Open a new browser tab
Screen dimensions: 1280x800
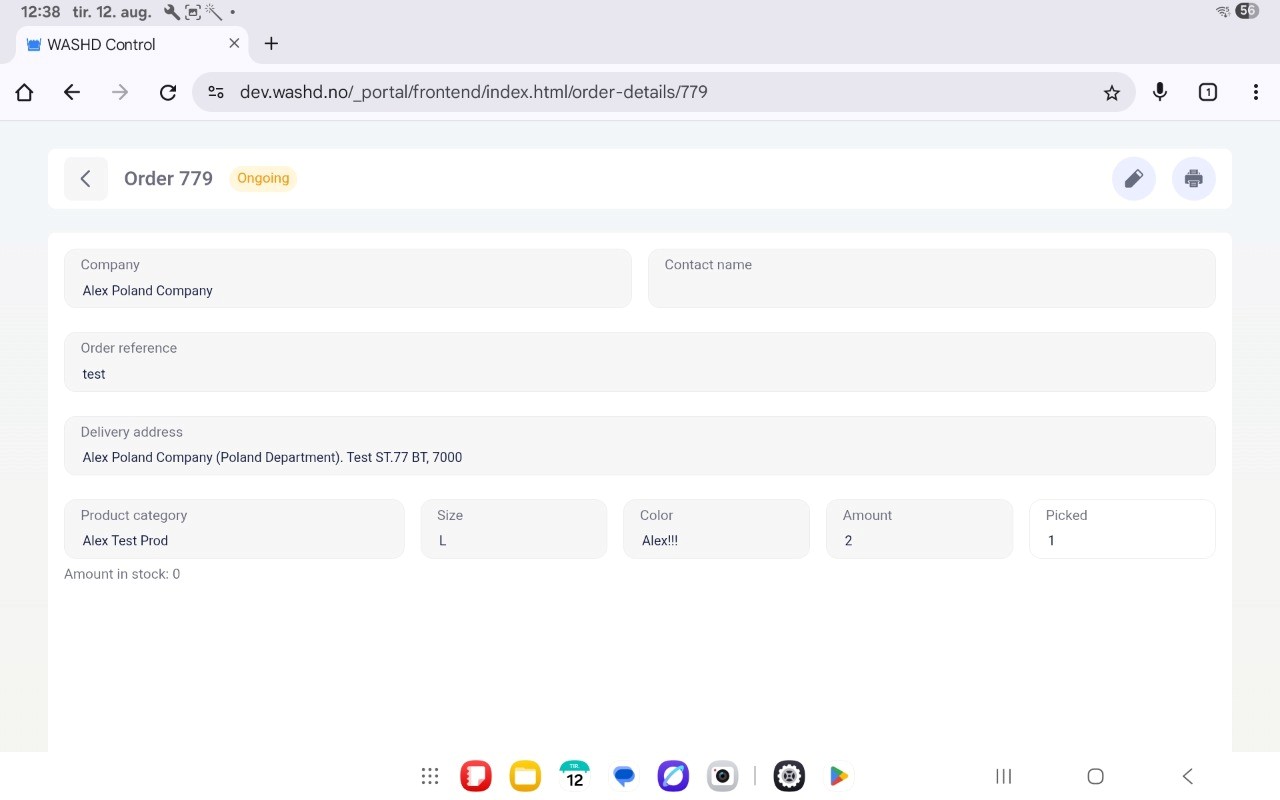[x=271, y=44]
